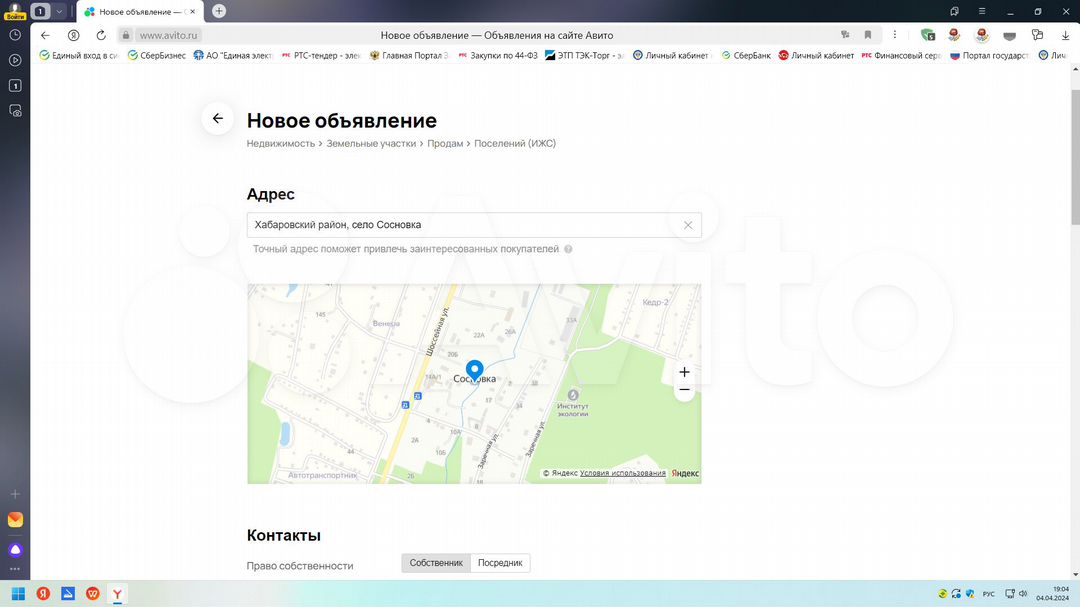This screenshot has width=1080, height=607.
Task: Open the СберБизнес bookmark
Action: coord(157,55)
